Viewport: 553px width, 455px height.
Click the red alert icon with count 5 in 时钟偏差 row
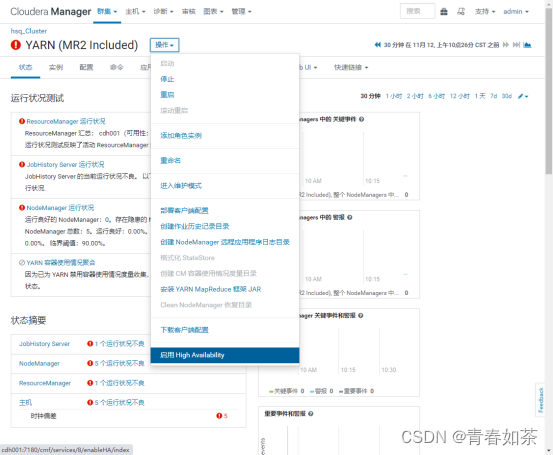[x=219, y=416]
